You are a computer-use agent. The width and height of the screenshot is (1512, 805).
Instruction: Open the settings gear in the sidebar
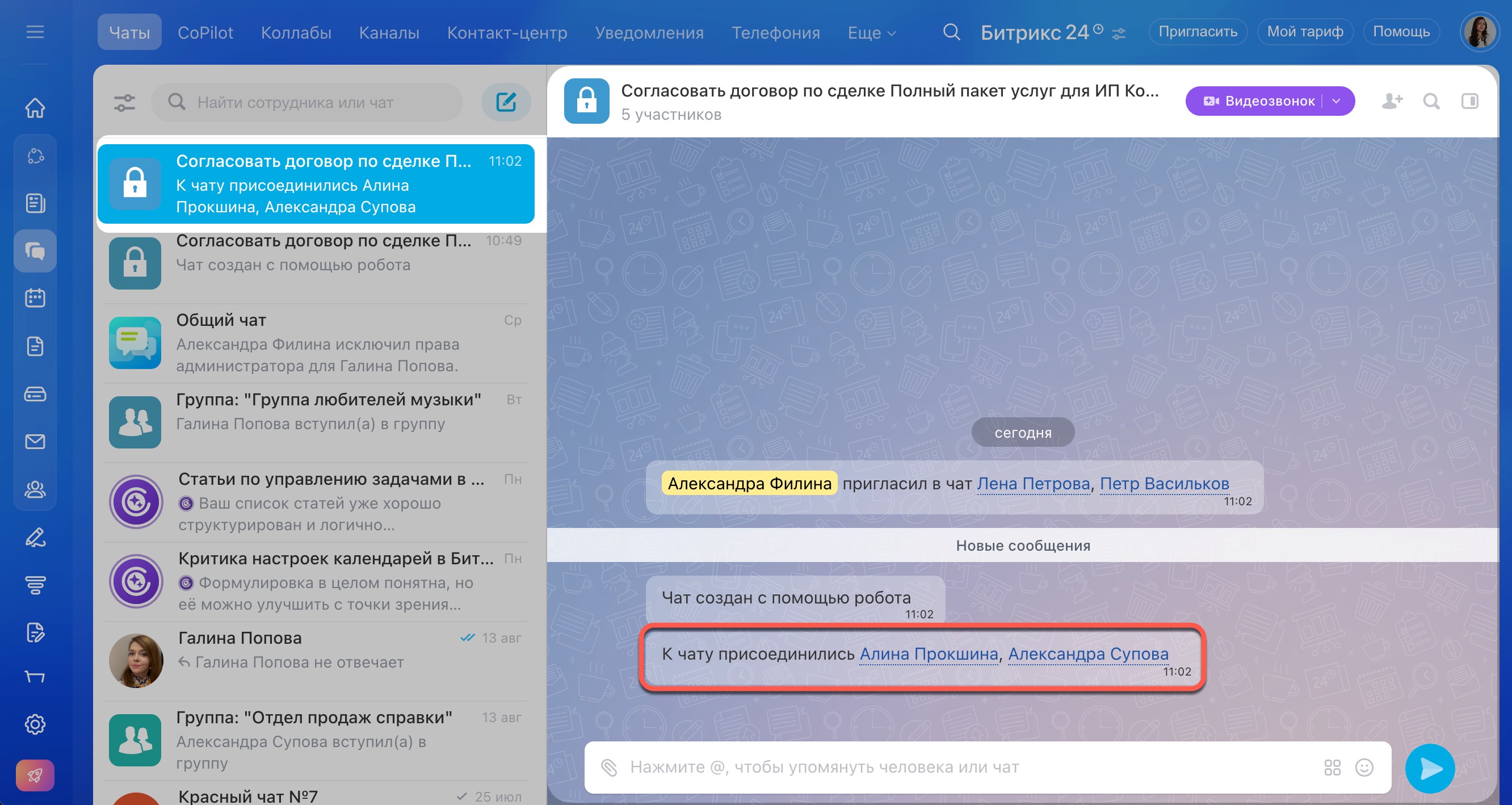click(x=35, y=724)
